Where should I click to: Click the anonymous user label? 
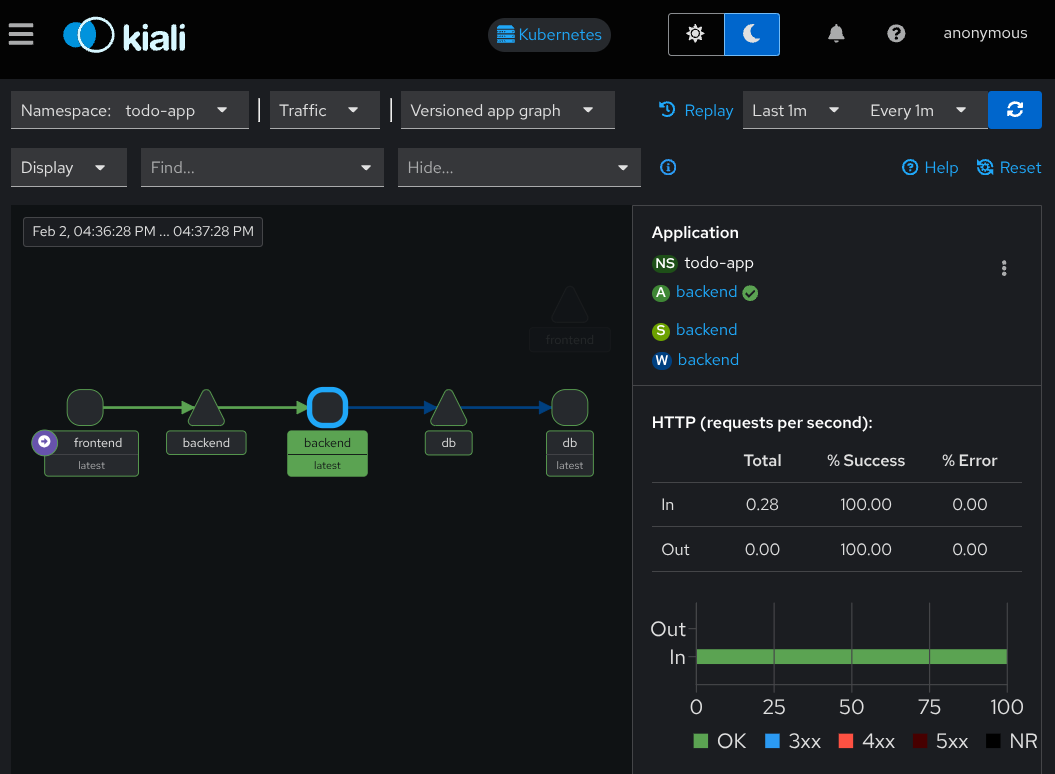coord(985,33)
